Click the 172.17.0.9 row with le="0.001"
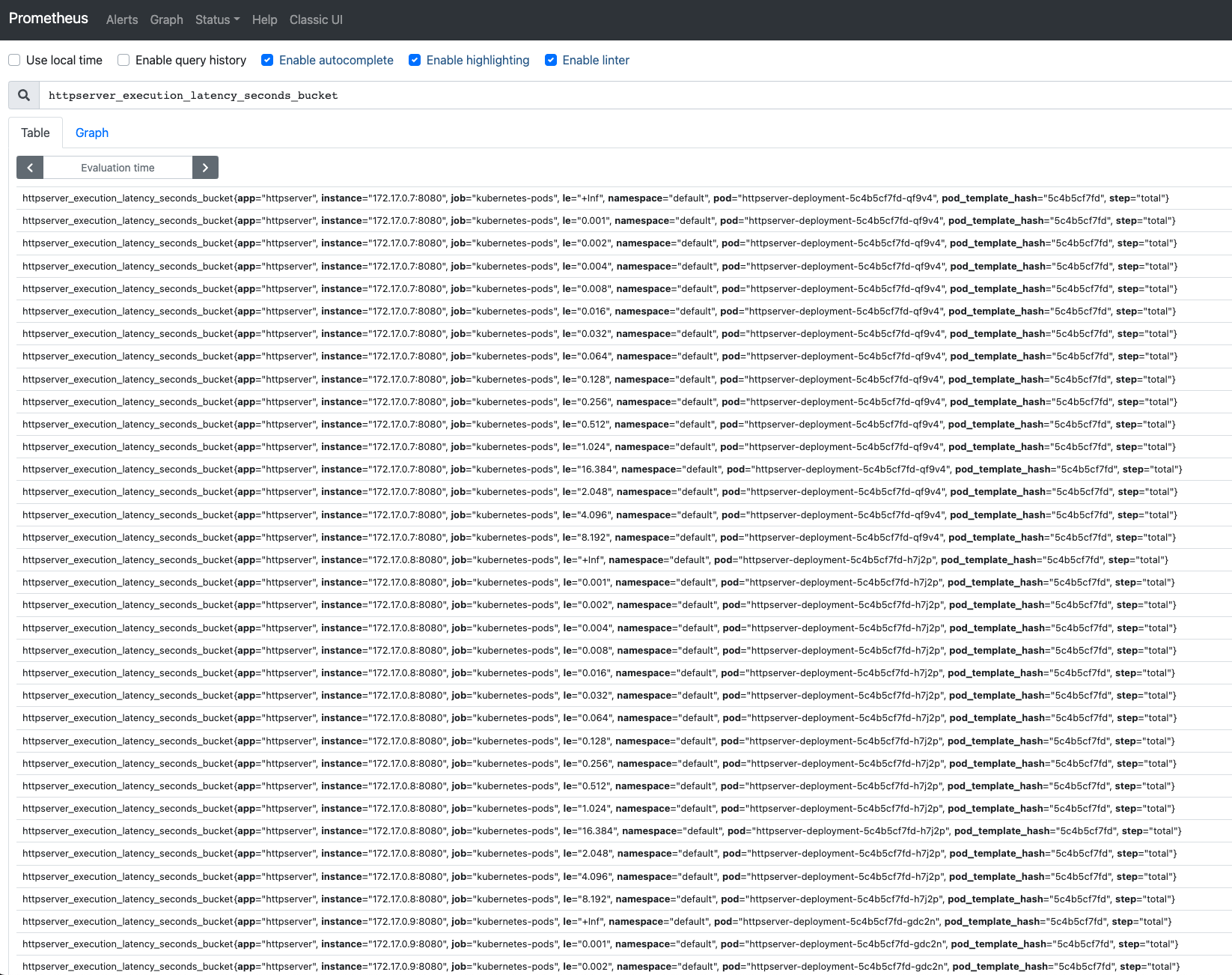The width and height of the screenshot is (1232, 975). click(624, 944)
